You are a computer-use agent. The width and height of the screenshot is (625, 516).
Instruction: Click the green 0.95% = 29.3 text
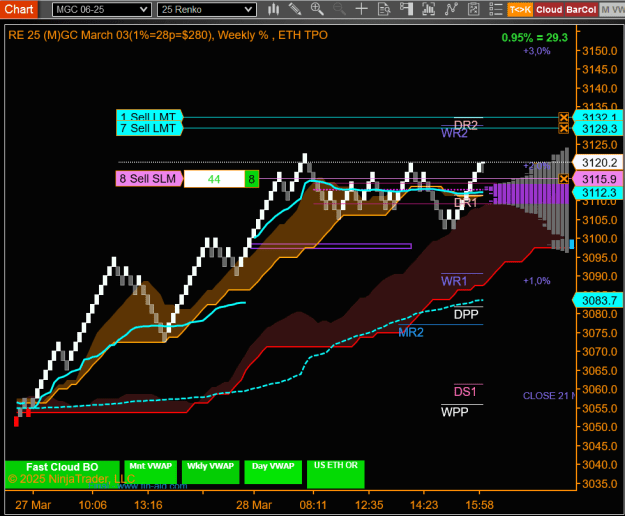[534, 37]
